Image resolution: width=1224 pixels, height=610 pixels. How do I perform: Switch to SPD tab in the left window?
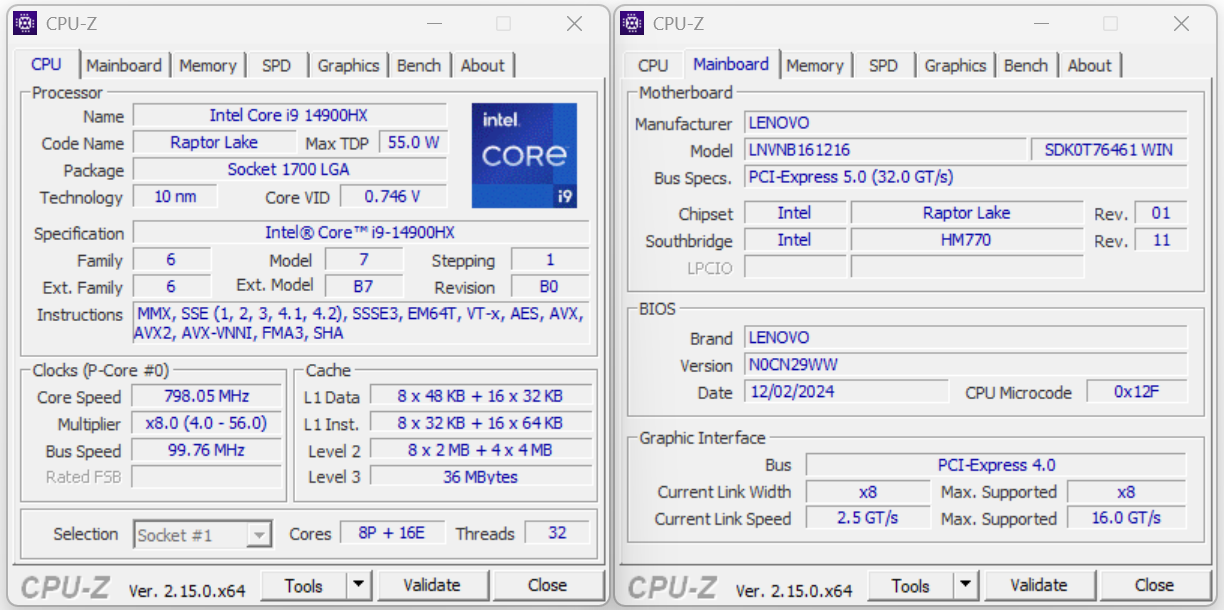pyautogui.click(x=276, y=65)
